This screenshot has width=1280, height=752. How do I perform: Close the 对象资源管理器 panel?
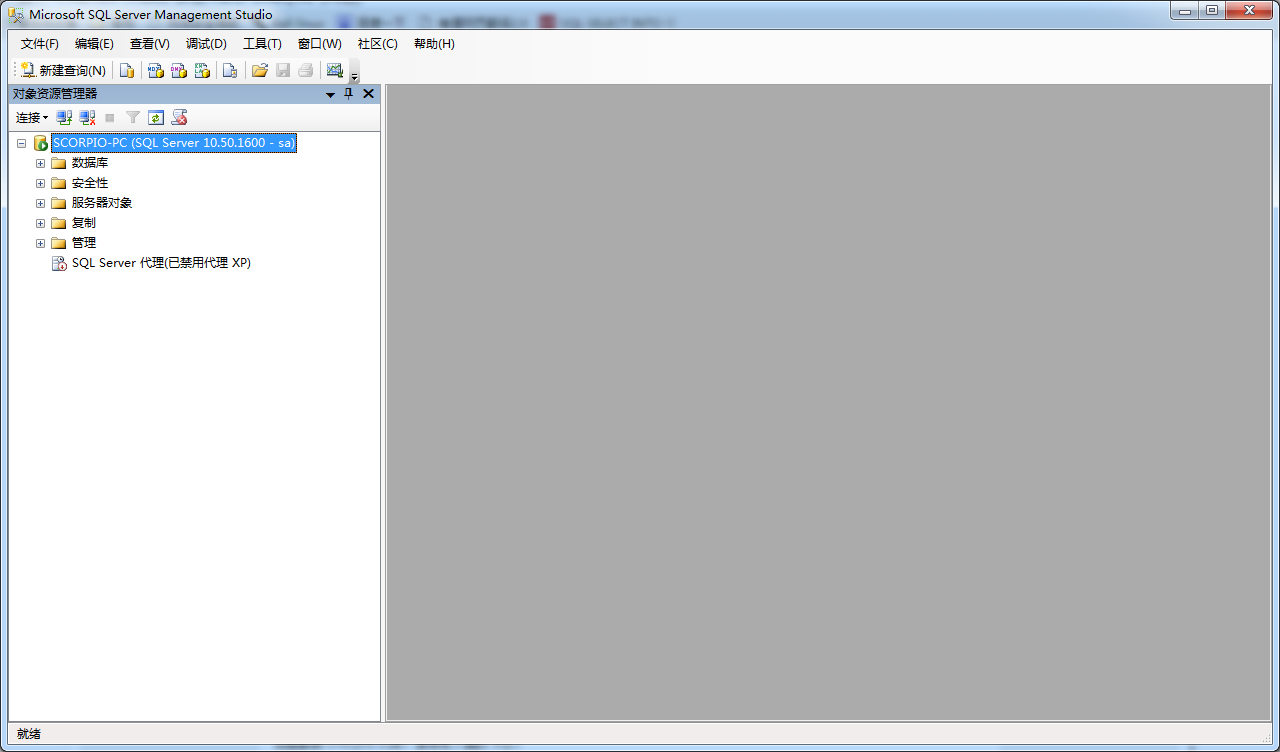(x=368, y=94)
